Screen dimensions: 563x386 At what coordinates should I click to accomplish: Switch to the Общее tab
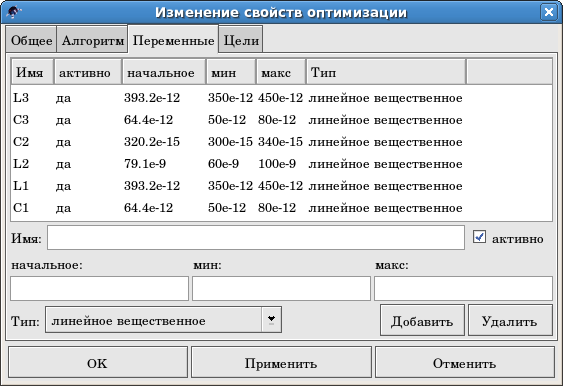tap(31, 40)
